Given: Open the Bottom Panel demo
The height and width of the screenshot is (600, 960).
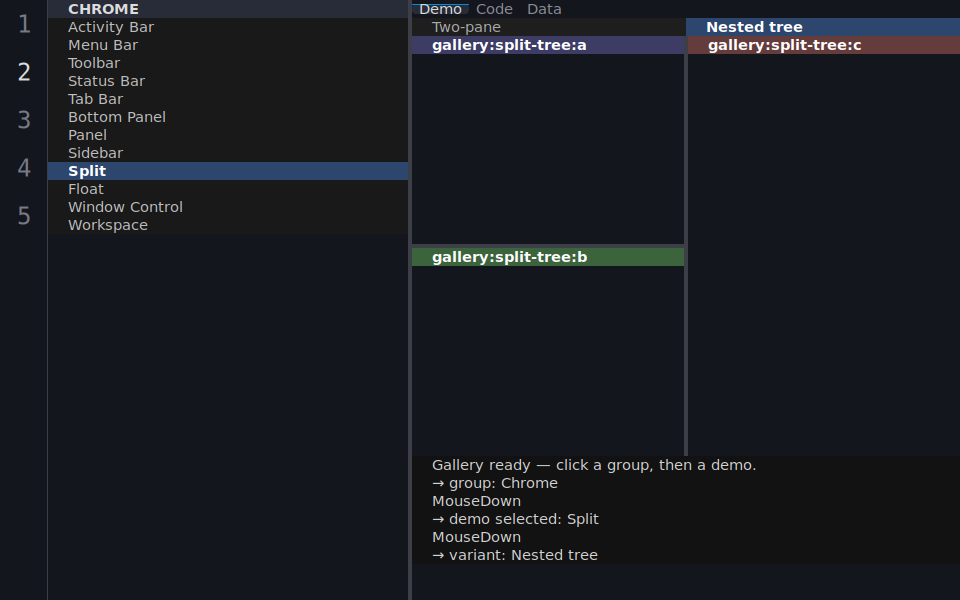Looking at the screenshot, I should pyautogui.click(x=228, y=117).
